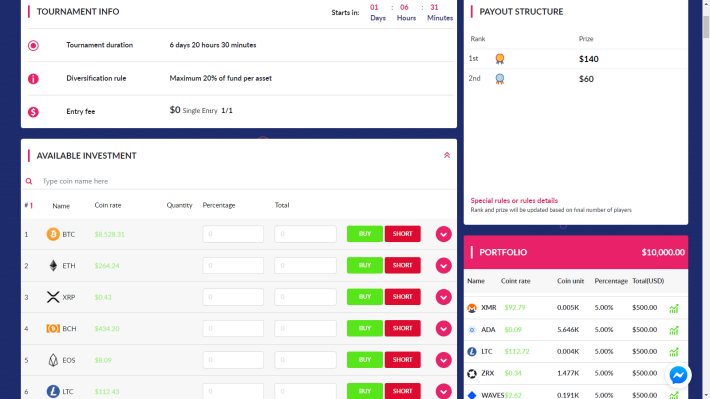Short BTC
Image resolution: width=710 pixels, height=399 pixels.
(x=402, y=234)
